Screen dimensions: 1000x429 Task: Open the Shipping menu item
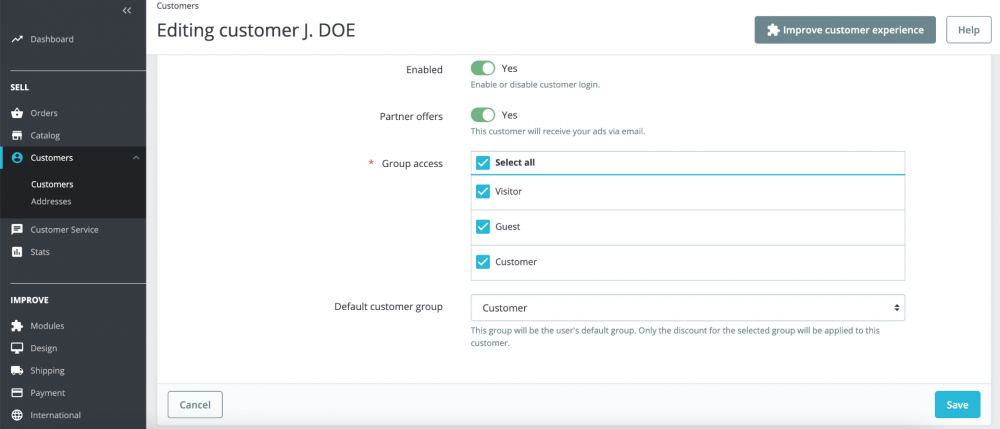click(47, 370)
